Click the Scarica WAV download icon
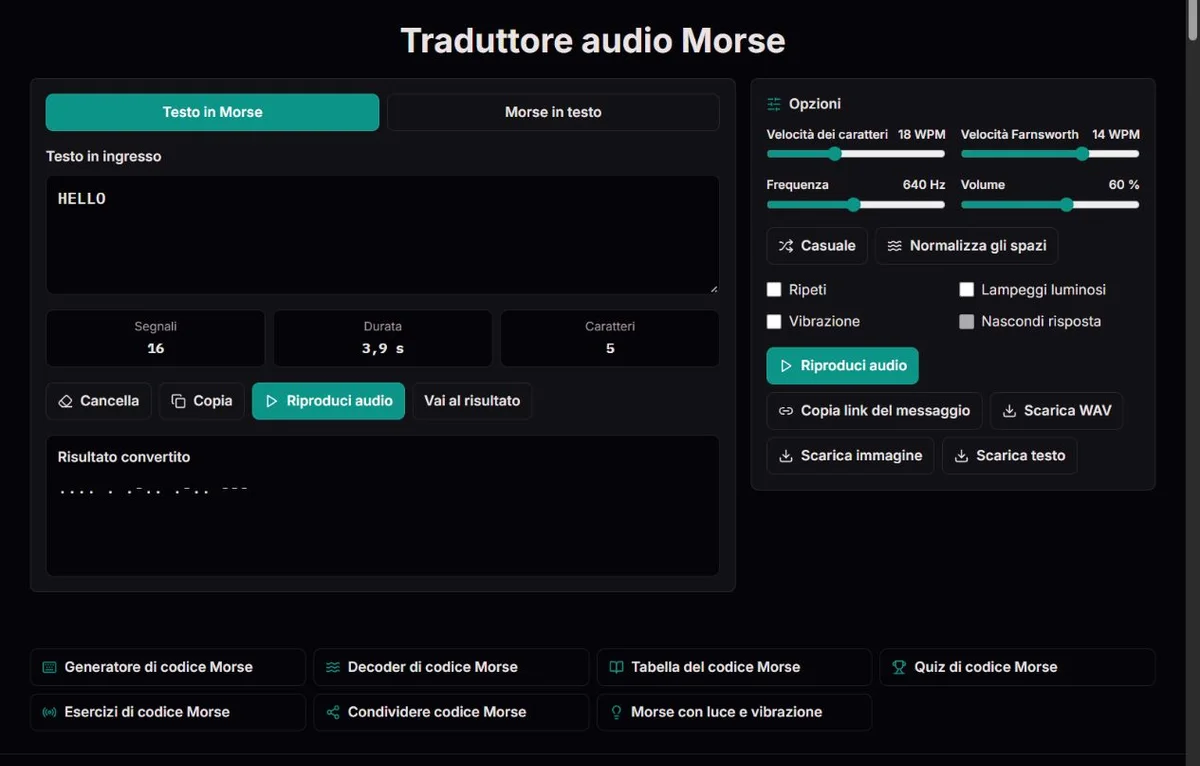1200x766 pixels. (x=1009, y=411)
